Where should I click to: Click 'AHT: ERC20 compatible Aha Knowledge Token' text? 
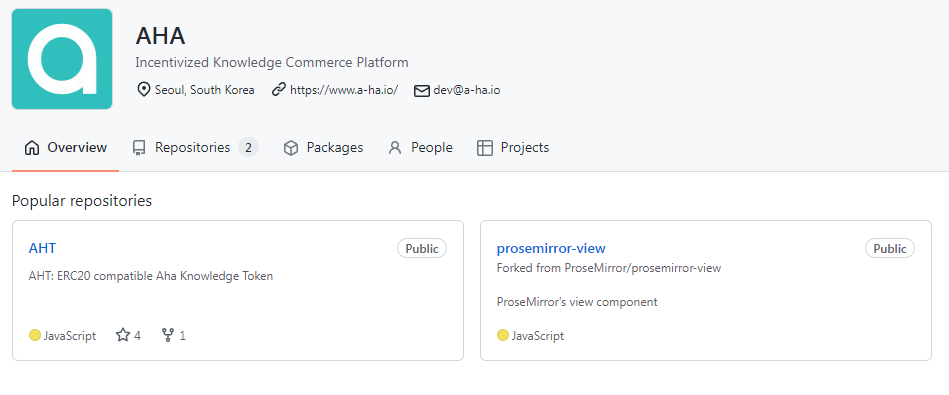click(x=151, y=276)
